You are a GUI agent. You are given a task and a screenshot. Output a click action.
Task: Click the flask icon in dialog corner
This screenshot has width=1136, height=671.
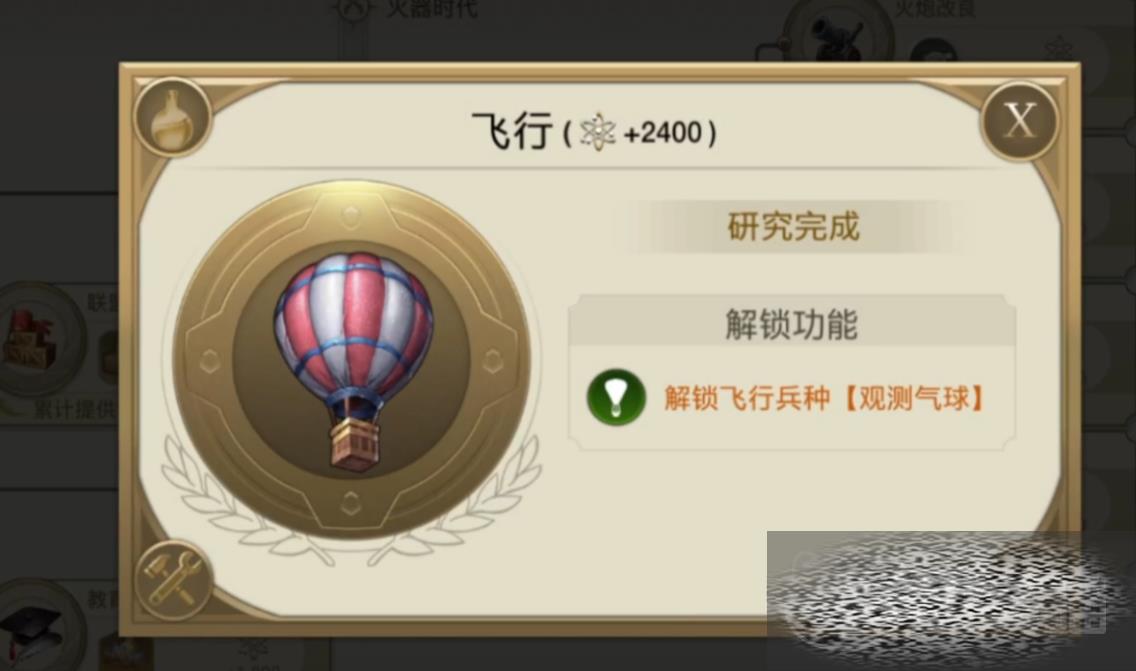pyautogui.click(x=172, y=117)
